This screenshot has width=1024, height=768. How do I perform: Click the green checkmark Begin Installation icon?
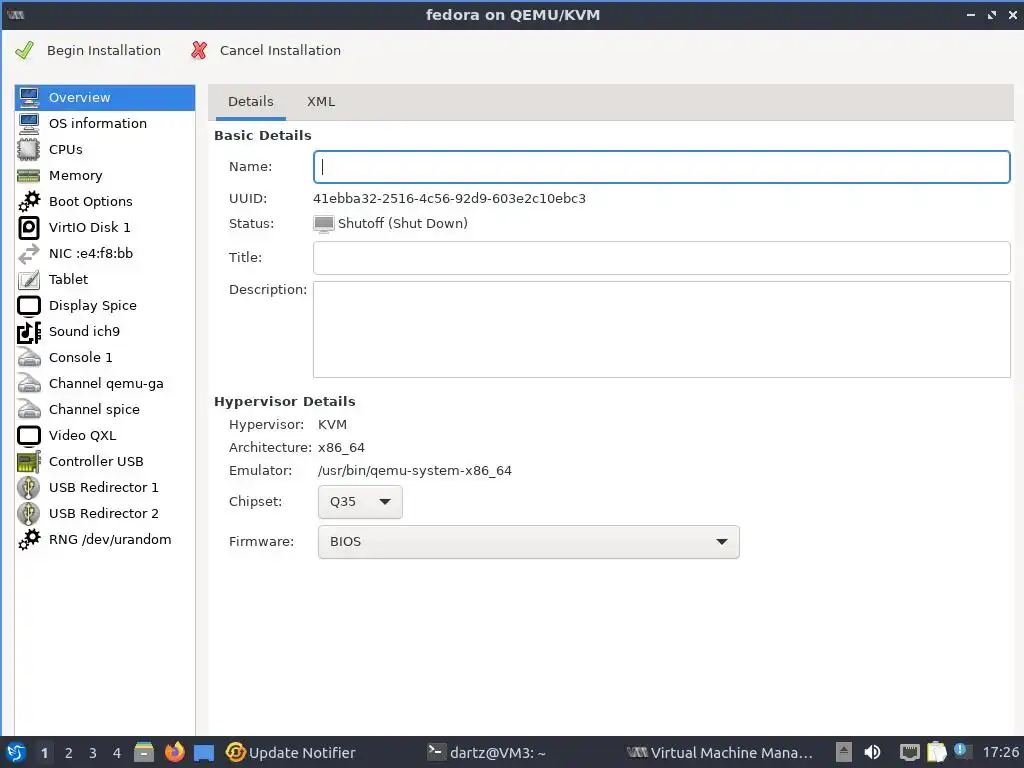click(24, 50)
